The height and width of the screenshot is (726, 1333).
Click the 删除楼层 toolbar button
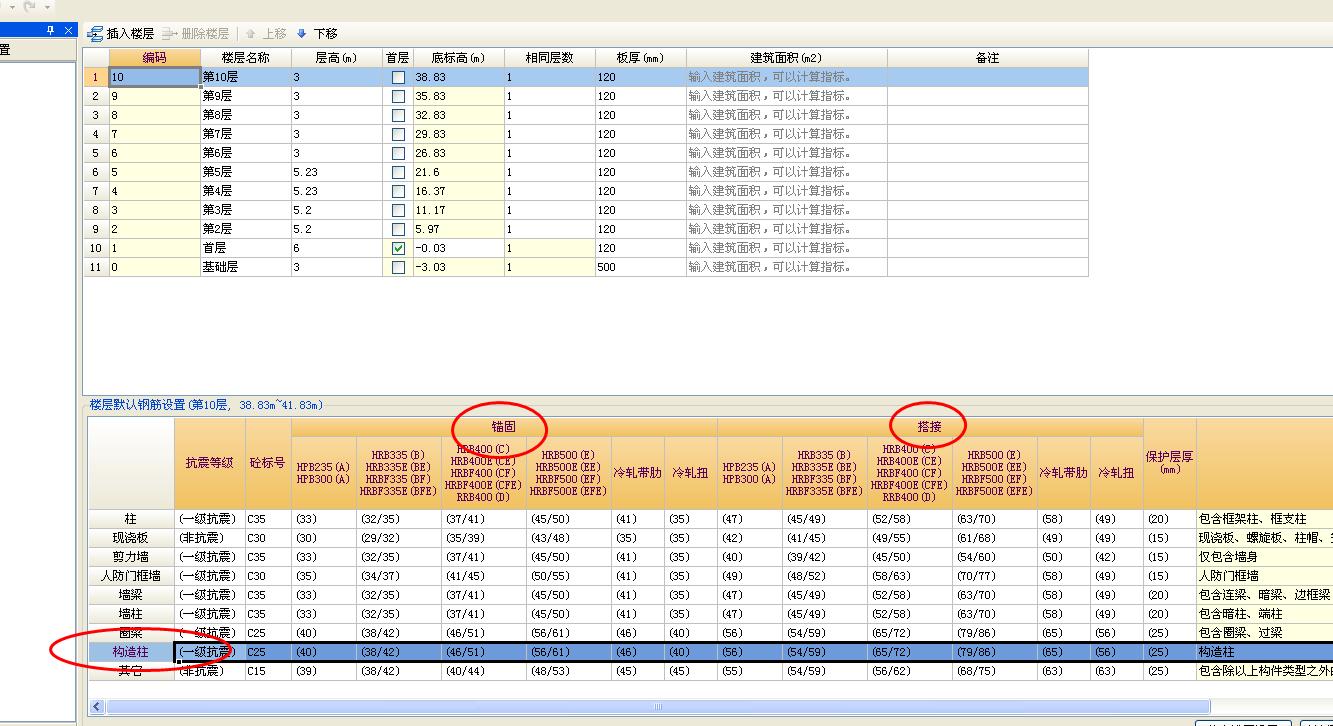click(x=196, y=33)
